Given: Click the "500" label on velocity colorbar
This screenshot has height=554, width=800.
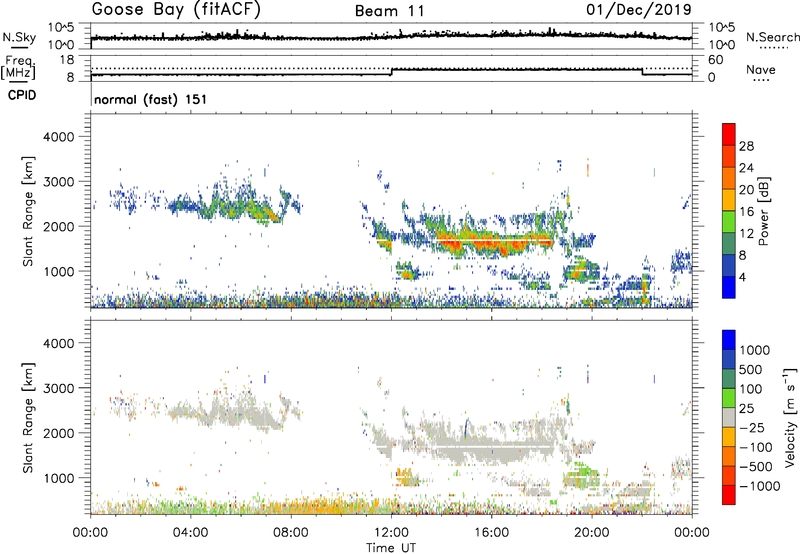Looking at the screenshot, I should pos(751,369).
